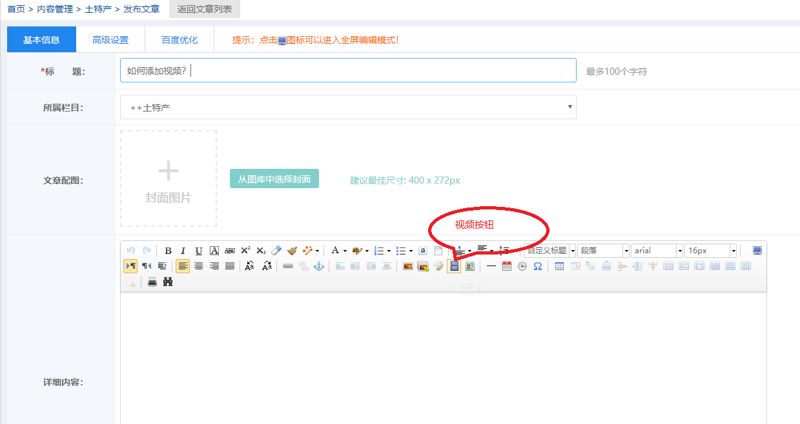Enter fullscreen editing mode via the monitor icon
Screen dimensions: 800x424
[x=757, y=251]
